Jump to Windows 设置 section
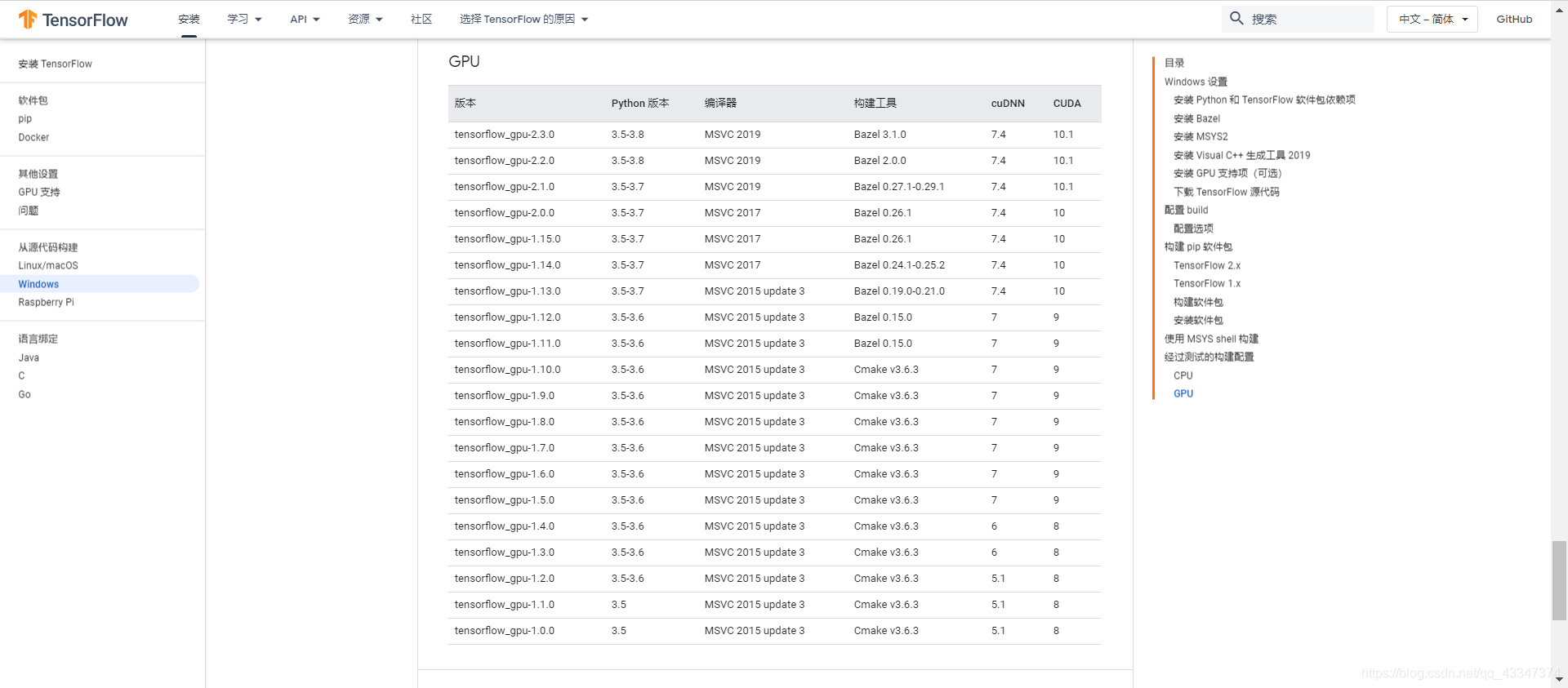1568x688 pixels. click(x=1196, y=82)
